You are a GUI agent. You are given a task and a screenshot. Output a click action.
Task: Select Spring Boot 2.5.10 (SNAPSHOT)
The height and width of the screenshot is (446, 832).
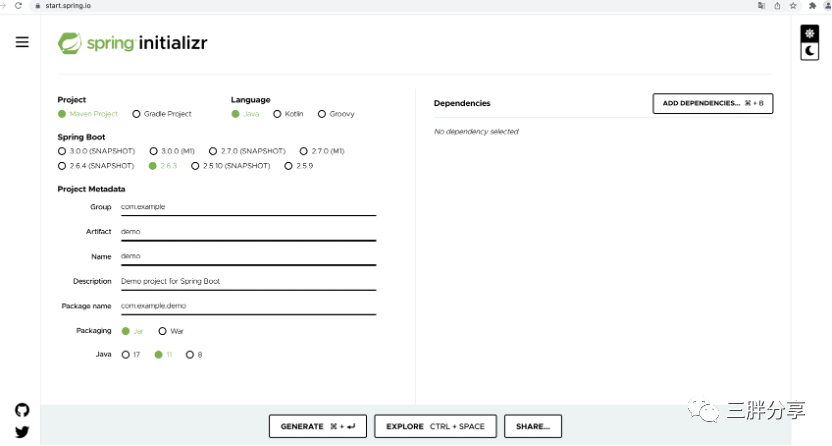(x=230, y=166)
